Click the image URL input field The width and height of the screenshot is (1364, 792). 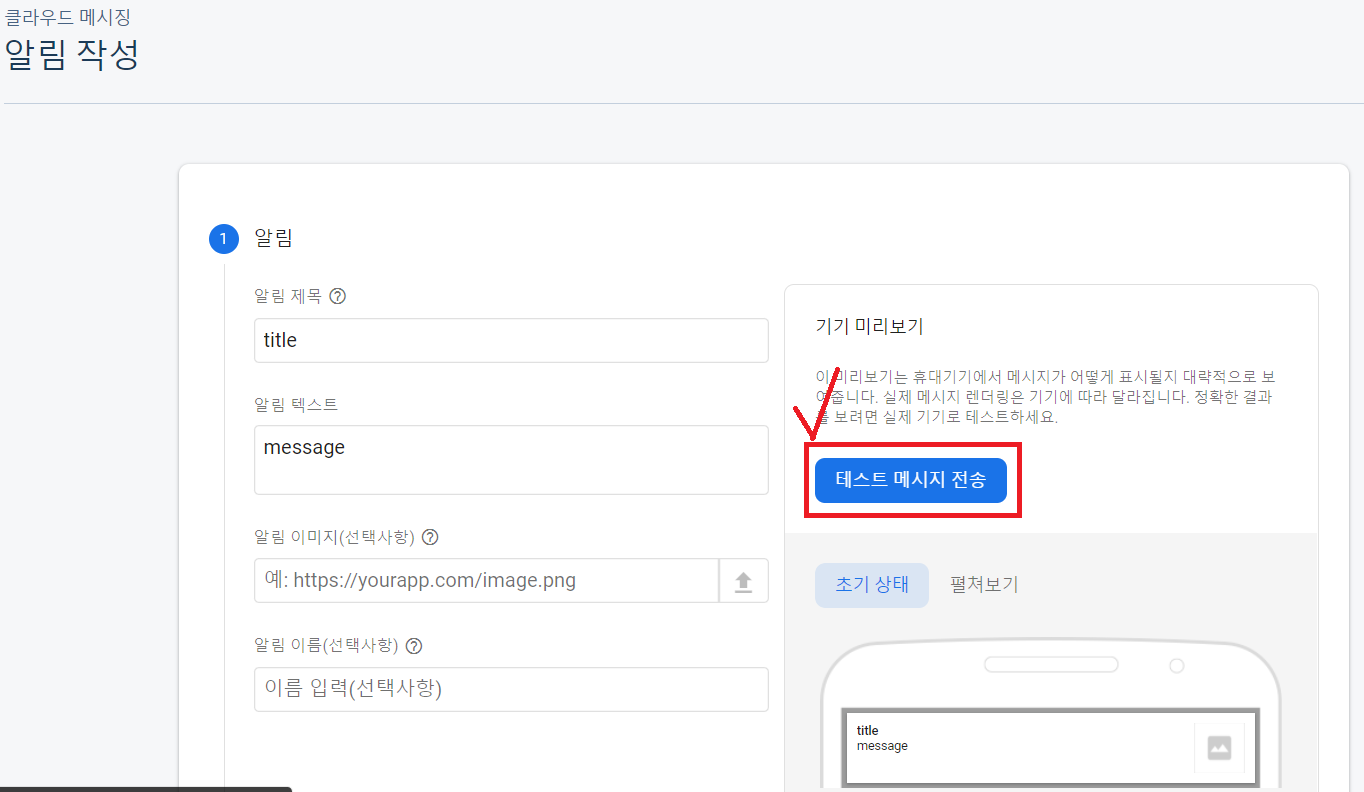486,580
